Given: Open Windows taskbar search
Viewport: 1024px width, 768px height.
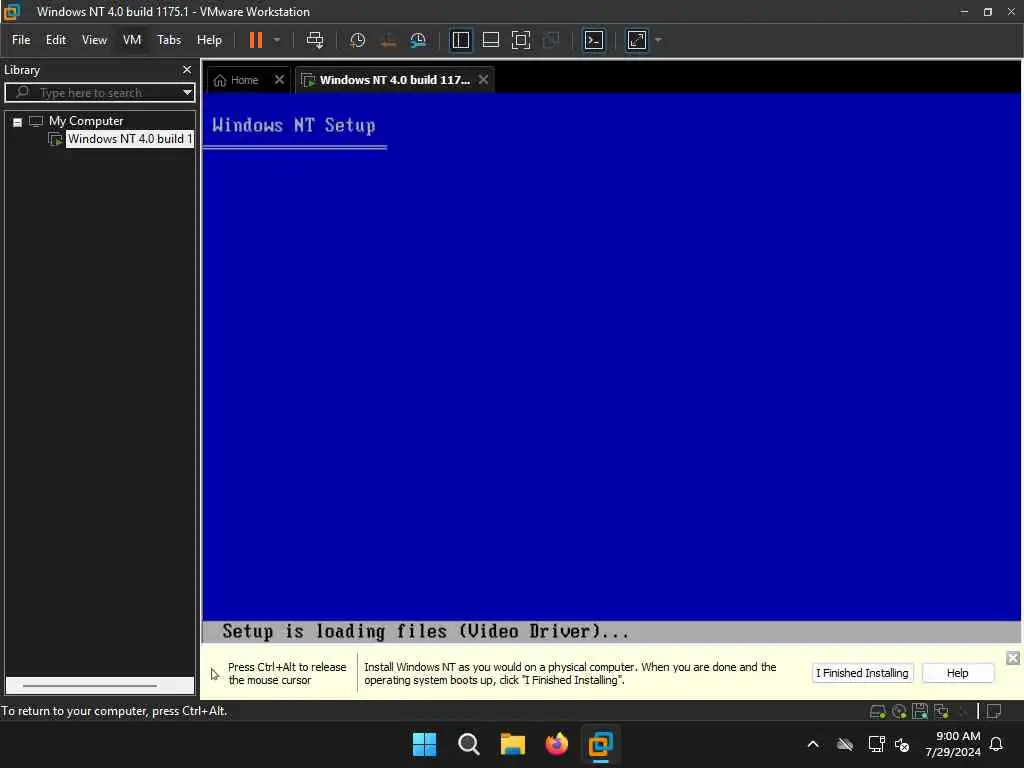Looking at the screenshot, I should (468, 744).
